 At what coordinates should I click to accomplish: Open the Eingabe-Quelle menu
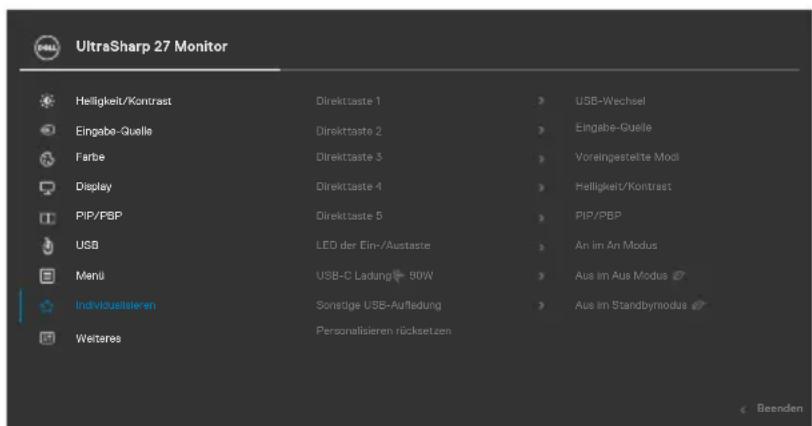113,131
